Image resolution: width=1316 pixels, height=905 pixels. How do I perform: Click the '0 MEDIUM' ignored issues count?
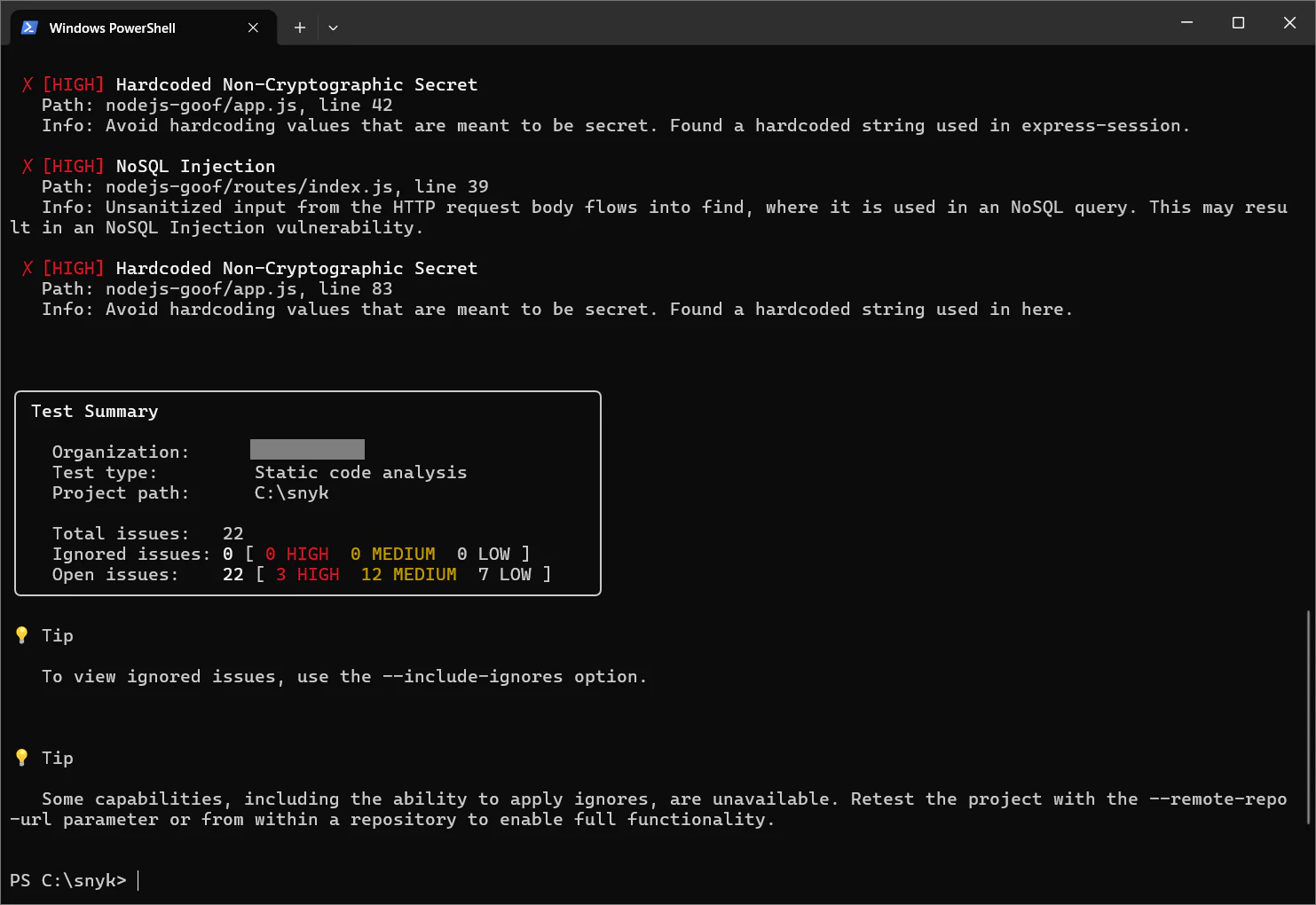click(x=392, y=554)
